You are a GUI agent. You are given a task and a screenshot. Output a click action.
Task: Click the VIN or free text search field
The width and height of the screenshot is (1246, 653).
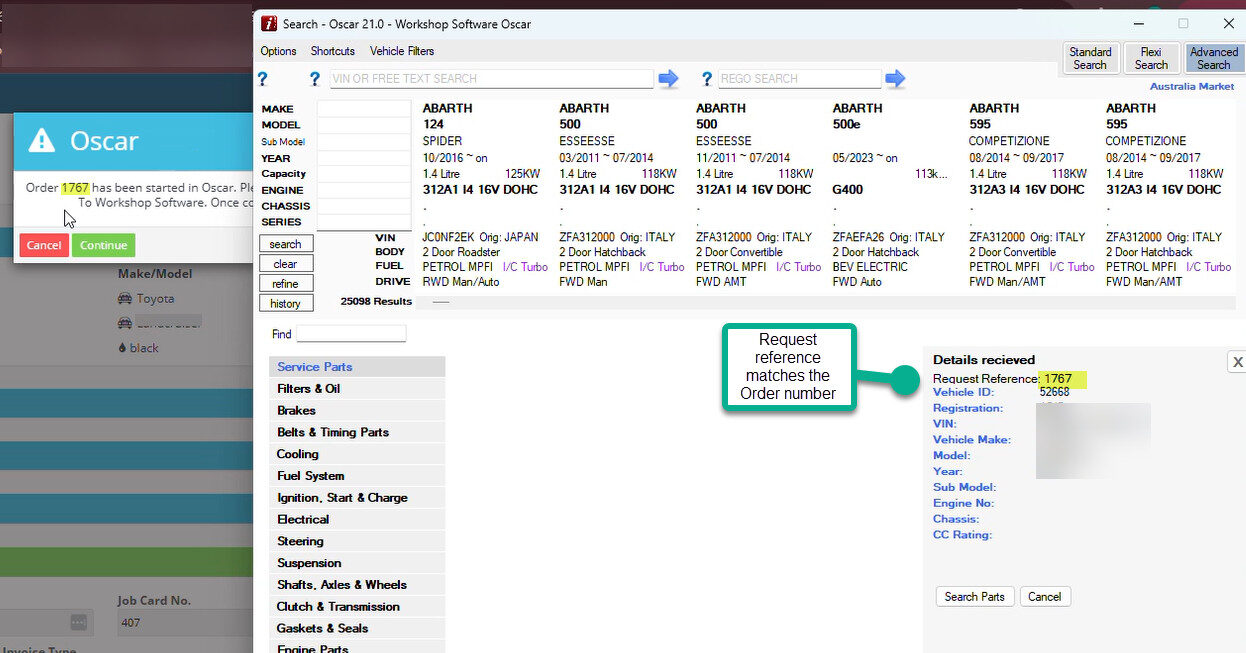(x=491, y=78)
